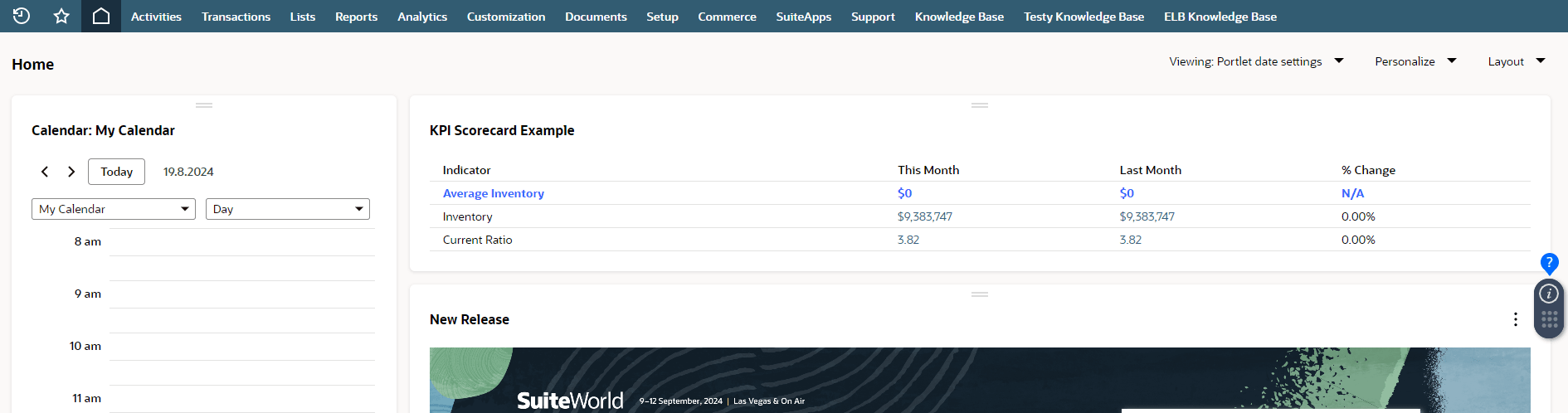Click Average Inventory Last Month $0
The image size is (1568, 413).
1127,193
